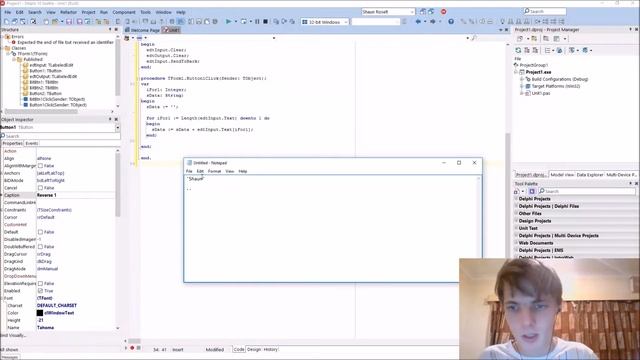640x360 pixels.
Task: Click the green Run button in toolbar
Action: 229,22
